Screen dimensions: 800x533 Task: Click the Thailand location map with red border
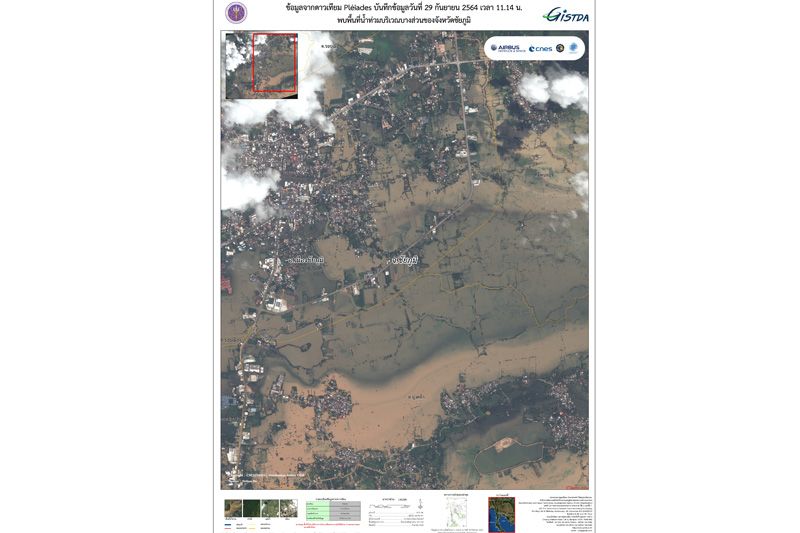[x=502, y=515]
